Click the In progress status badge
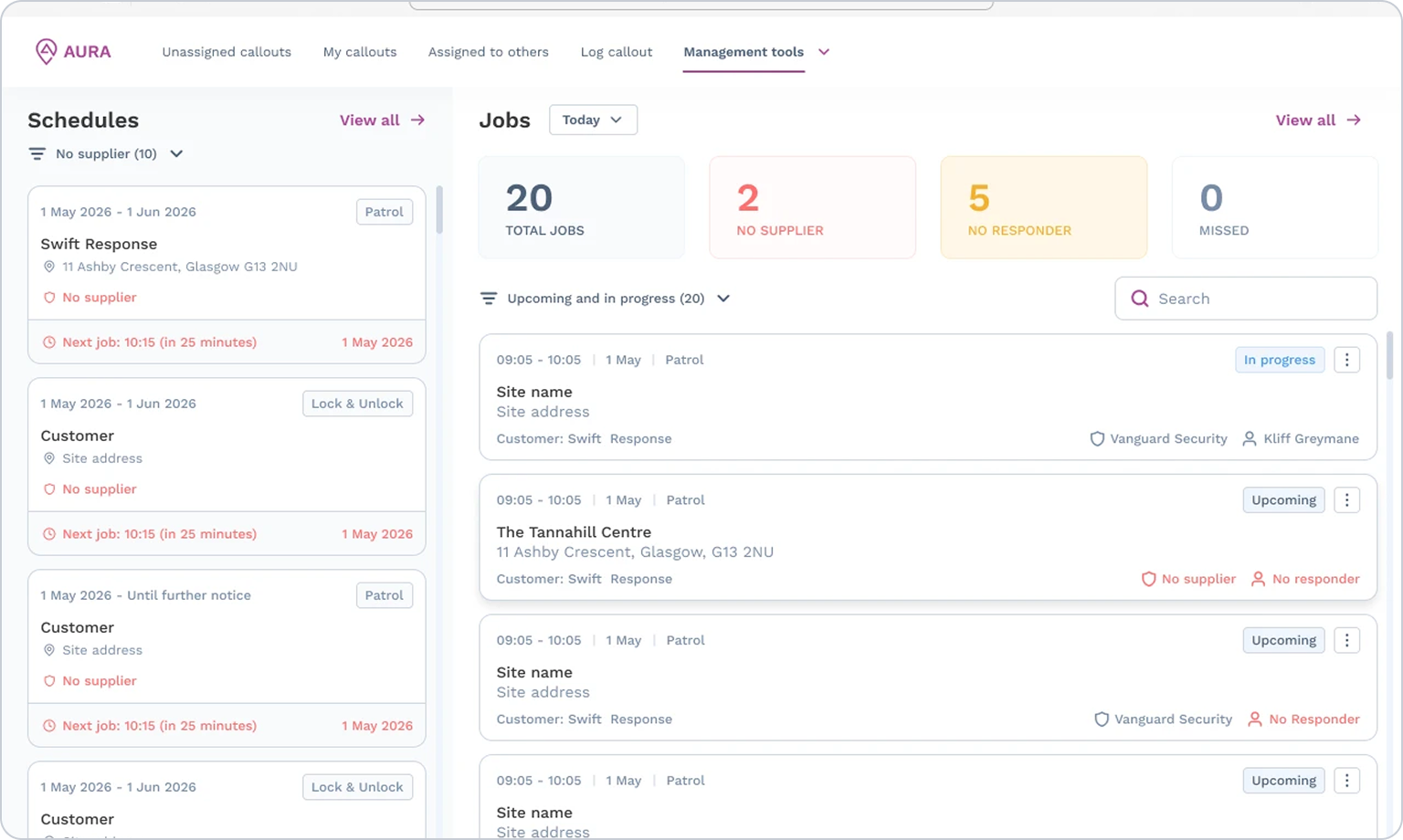Viewport: 1403px width, 840px height. [1280, 360]
